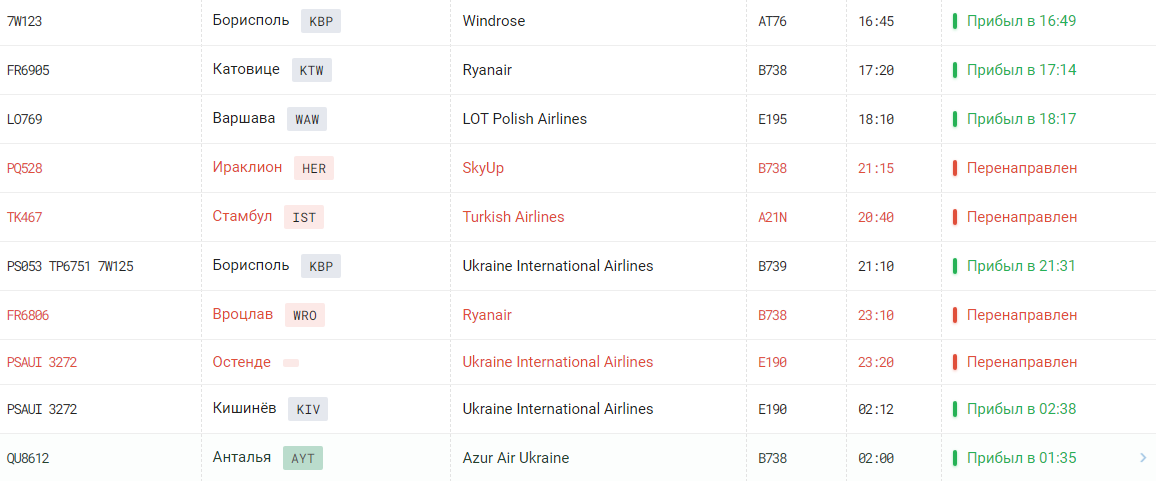Select the WRO badge beside Вроцлав
Viewport: 1156px width, 481px height.
(x=305, y=315)
